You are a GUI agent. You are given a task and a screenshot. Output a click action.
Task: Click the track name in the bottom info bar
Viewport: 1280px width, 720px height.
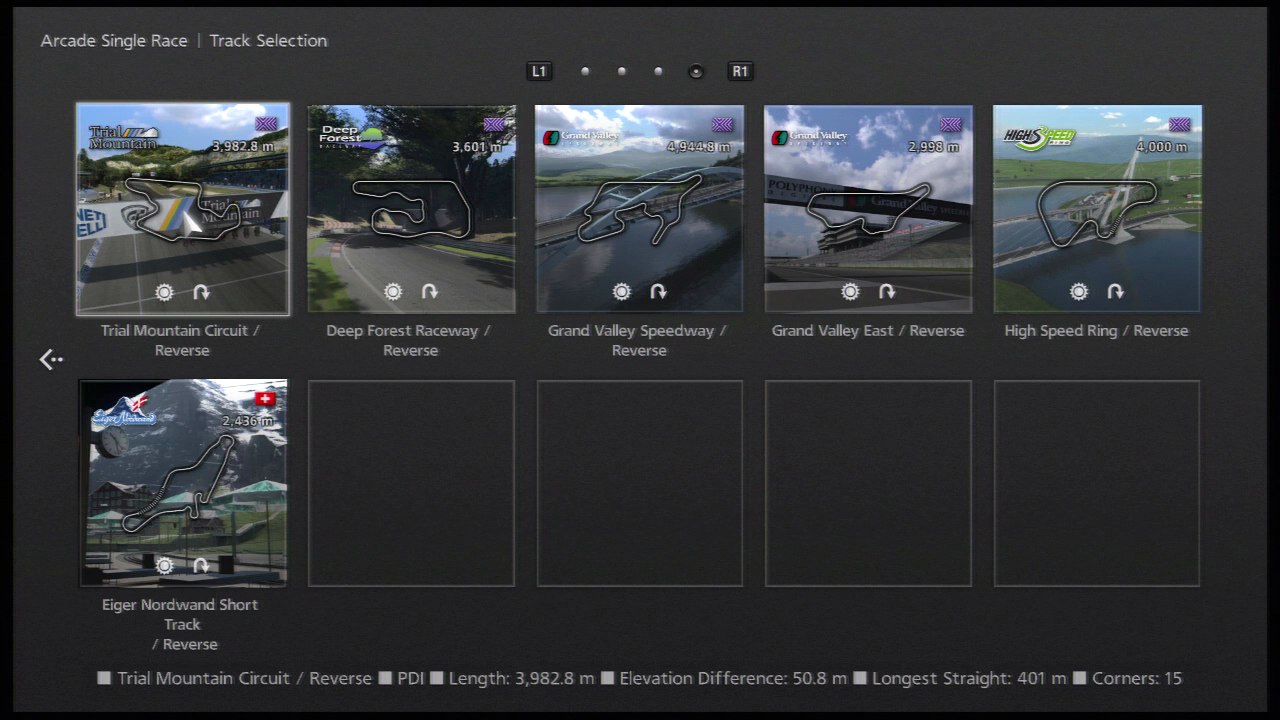click(244, 678)
